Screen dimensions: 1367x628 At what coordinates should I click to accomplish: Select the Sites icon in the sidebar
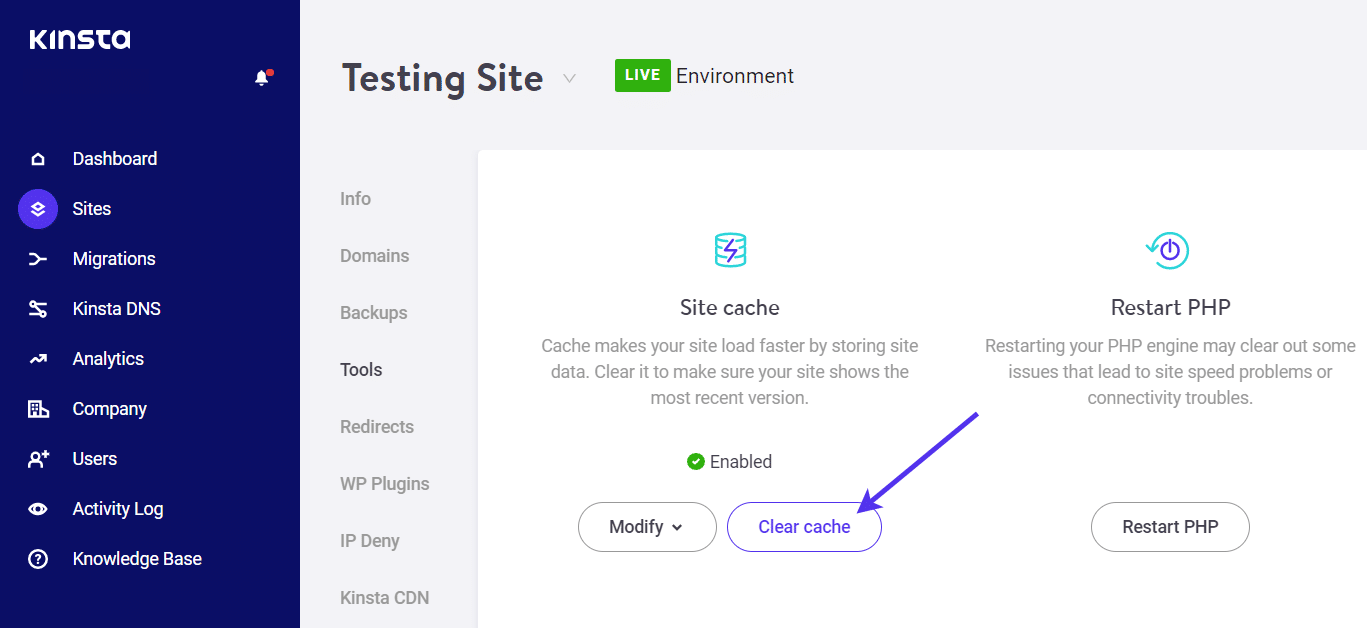tap(37, 208)
